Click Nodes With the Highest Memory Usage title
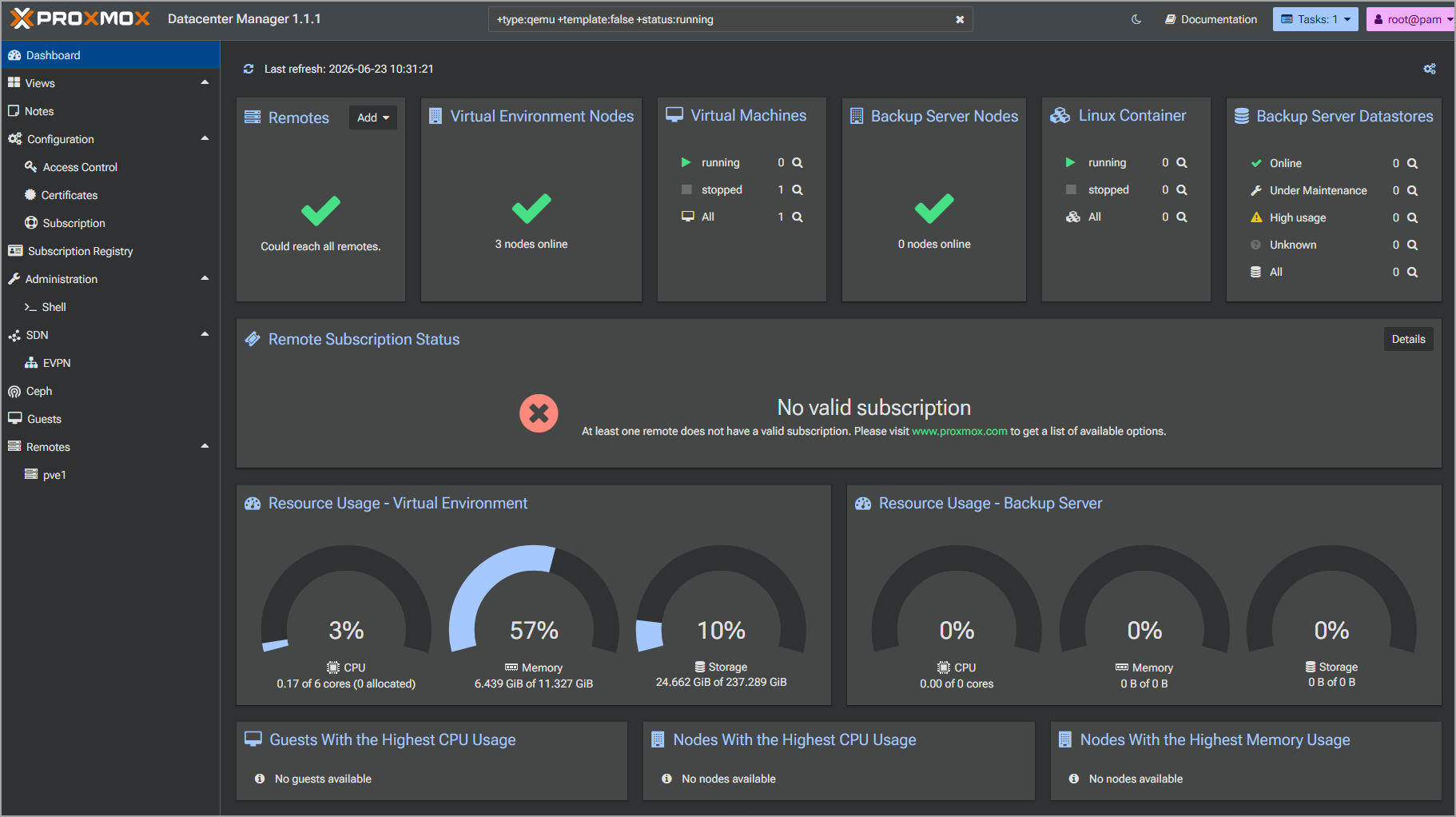 click(x=1215, y=739)
